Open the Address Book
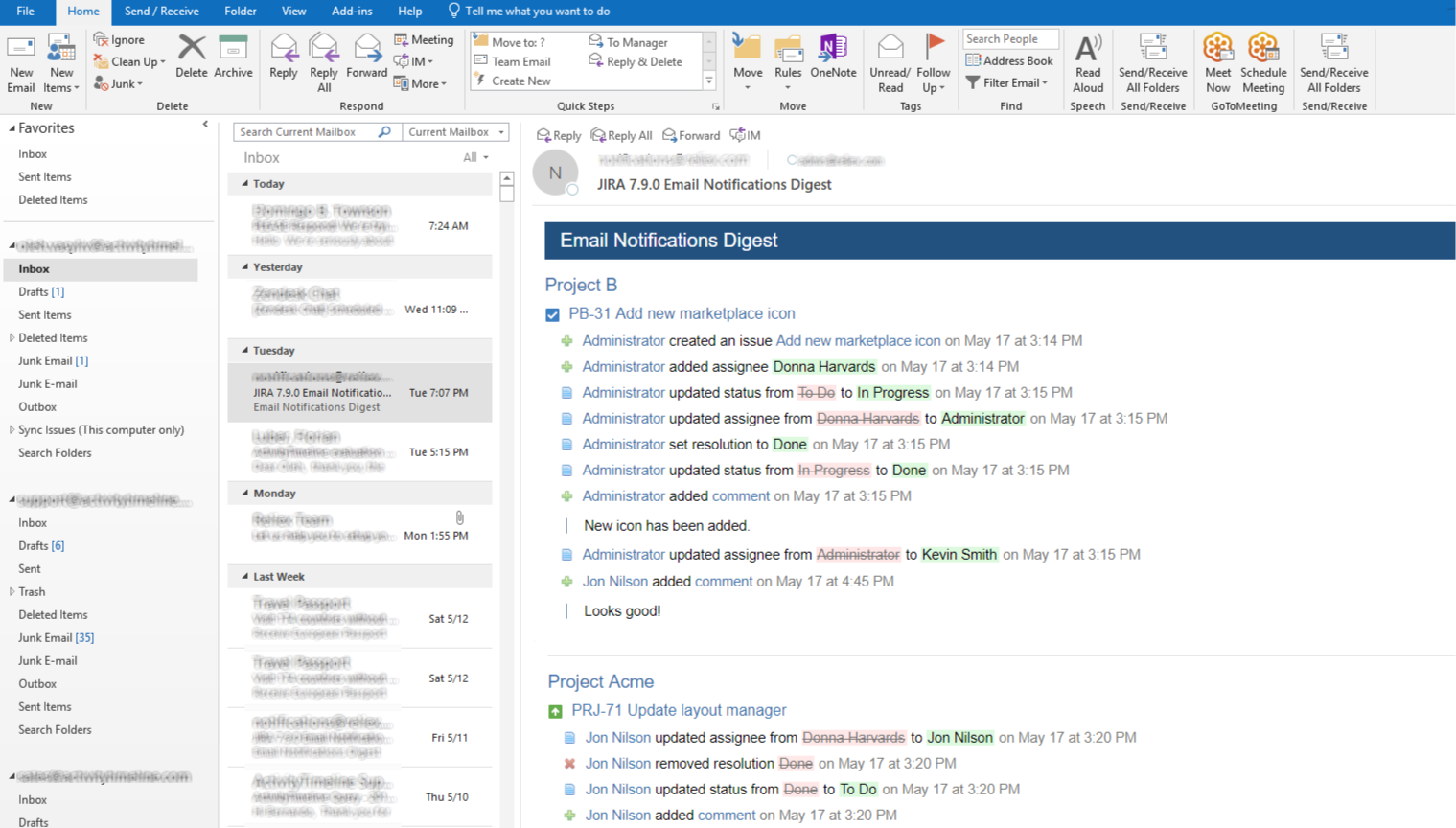This screenshot has width=1456, height=828. point(1009,60)
